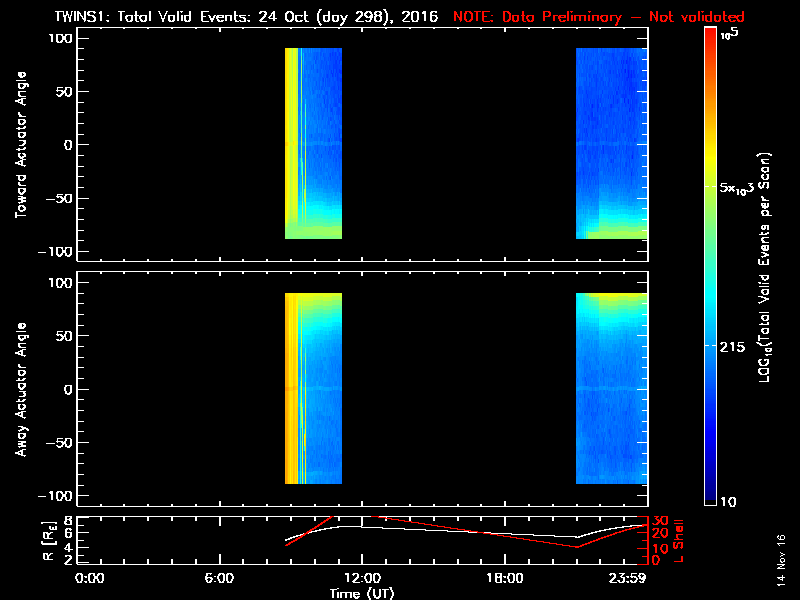The height and width of the screenshot is (600, 800).
Task: Click the red L Shell axis label
Action: pos(679,537)
